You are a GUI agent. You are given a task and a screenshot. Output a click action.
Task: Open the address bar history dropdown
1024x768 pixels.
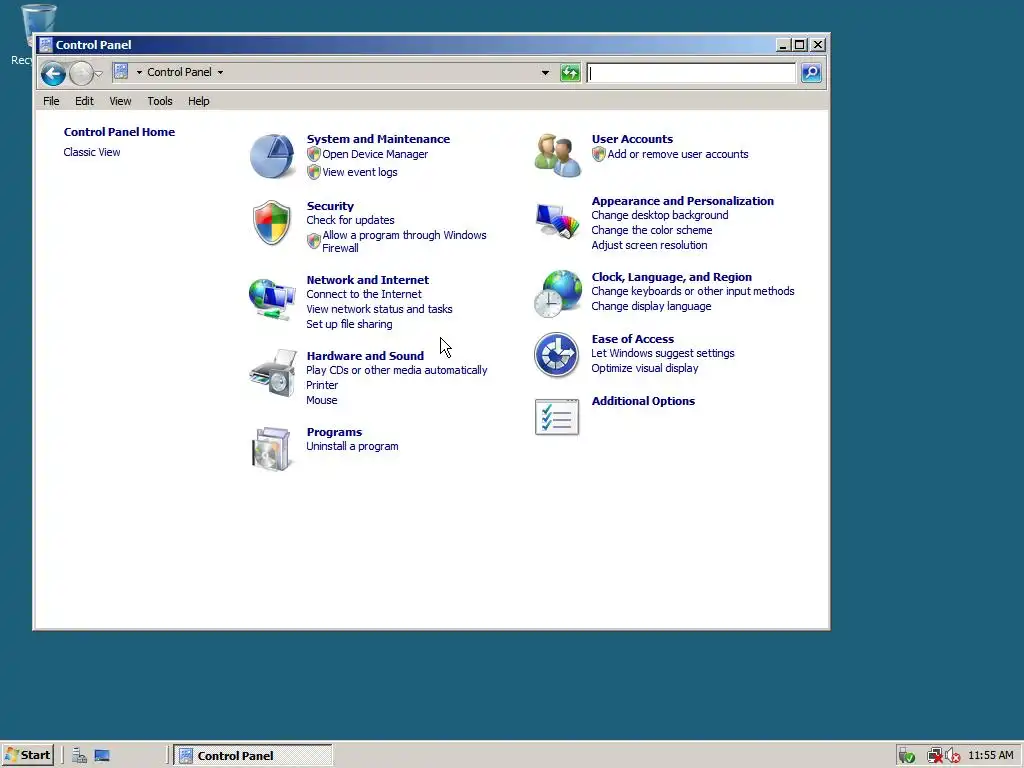(545, 72)
